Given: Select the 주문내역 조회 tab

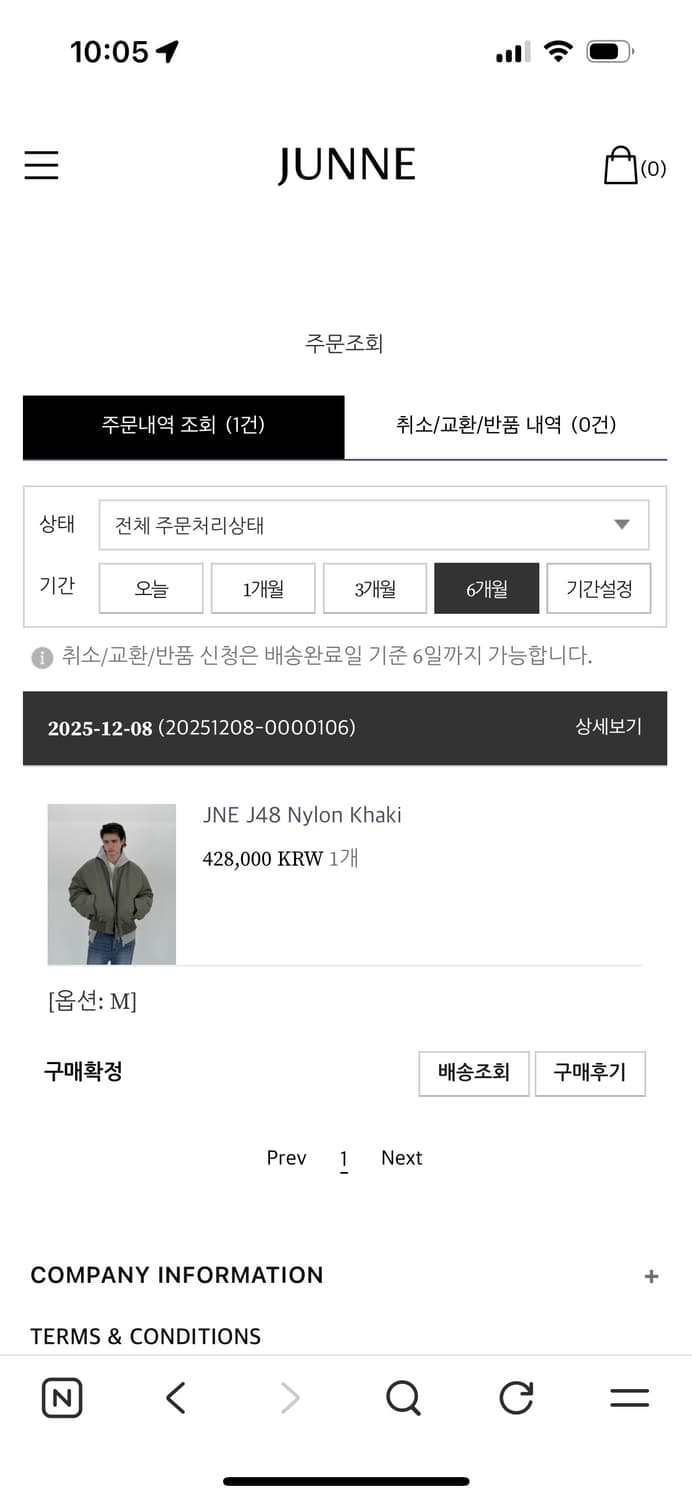Looking at the screenshot, I should click(183, 424).
